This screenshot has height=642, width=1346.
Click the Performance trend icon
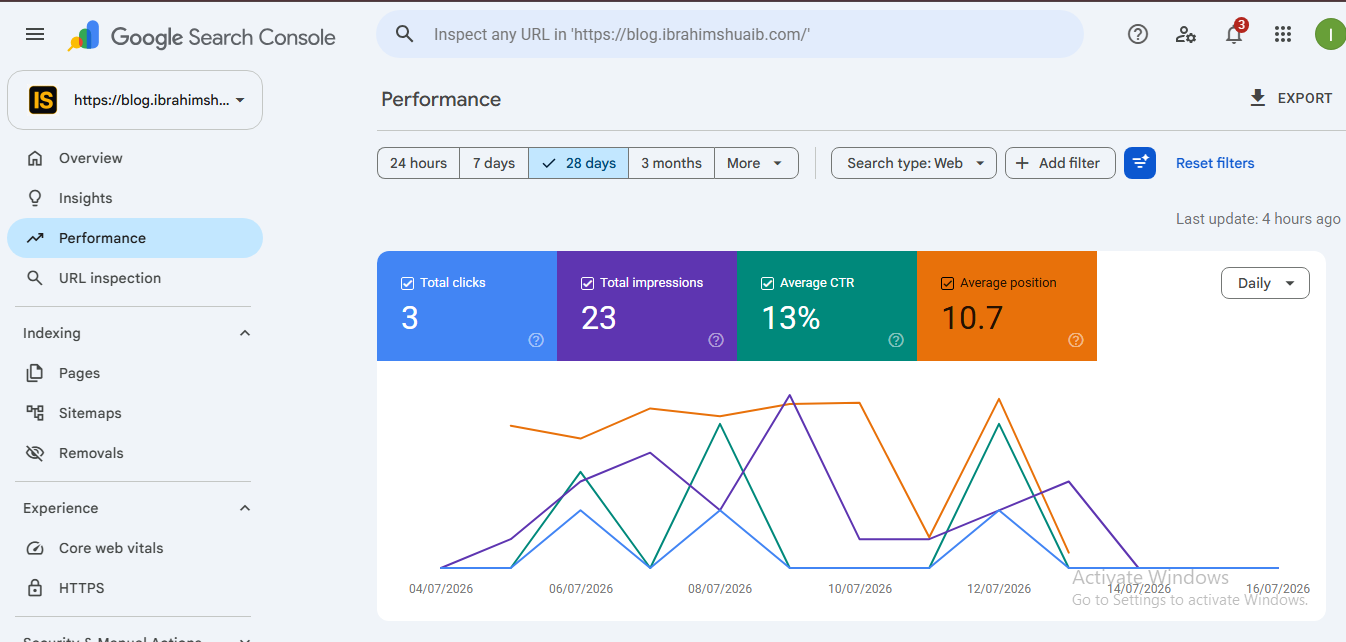point(35,238)
